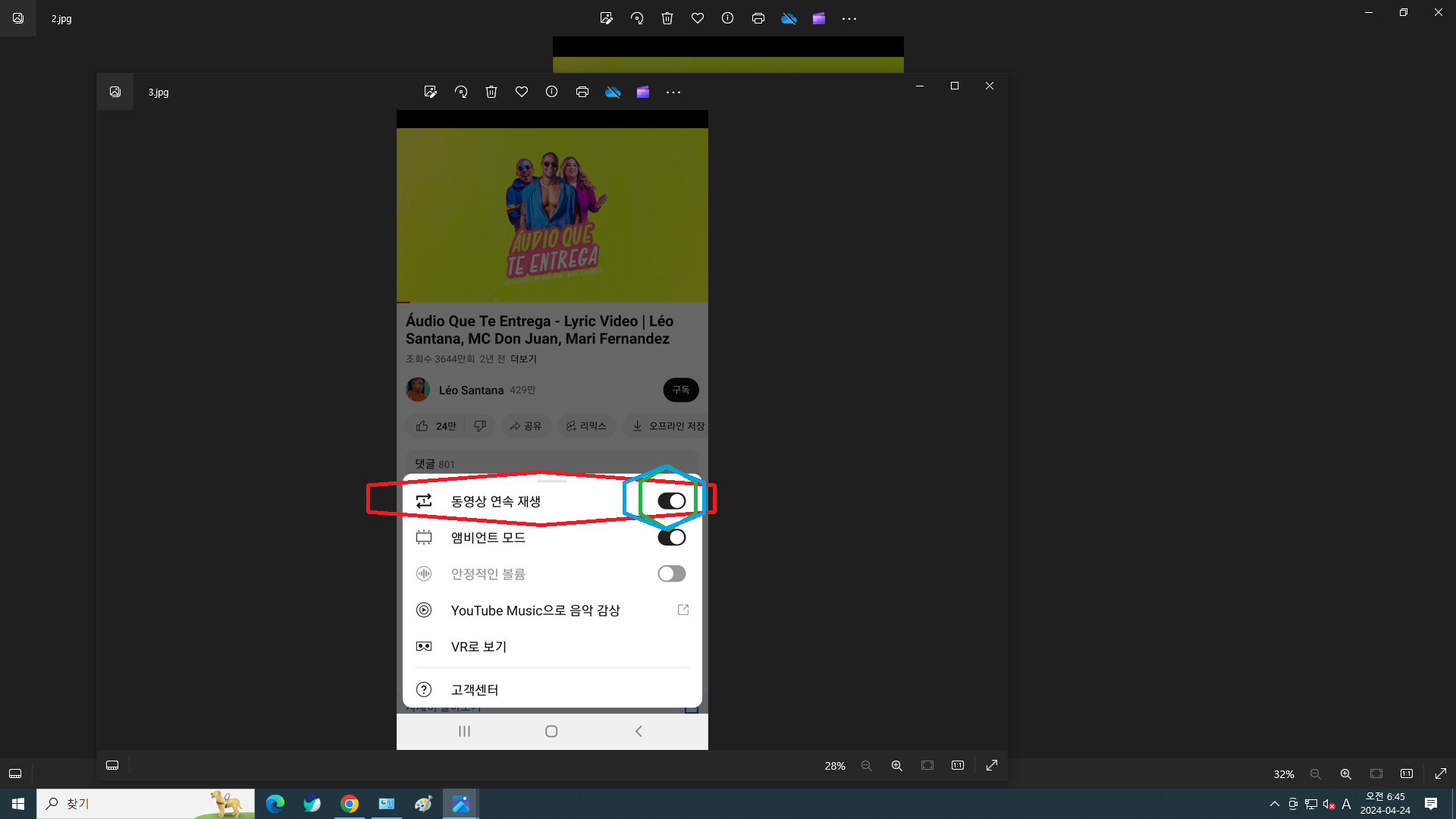Open Léo Santana channel avatar
This screenshot has height=819, width=1456.
[418, 390]
